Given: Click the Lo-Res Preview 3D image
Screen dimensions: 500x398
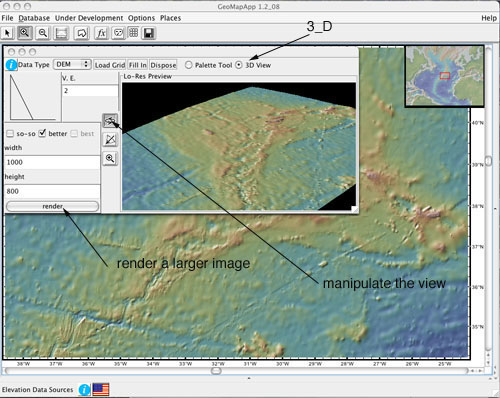Looking at the screenshot, I should coord(239,146).
